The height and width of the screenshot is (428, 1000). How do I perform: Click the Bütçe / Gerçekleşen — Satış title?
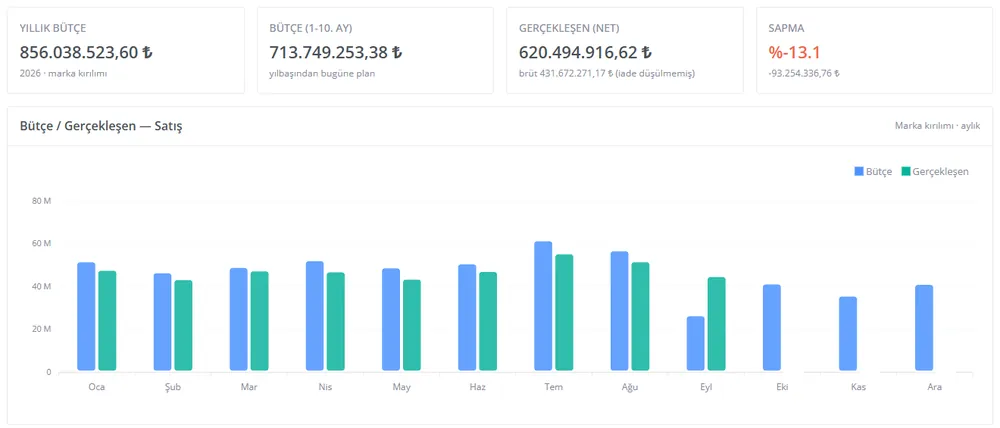[101, 126]
